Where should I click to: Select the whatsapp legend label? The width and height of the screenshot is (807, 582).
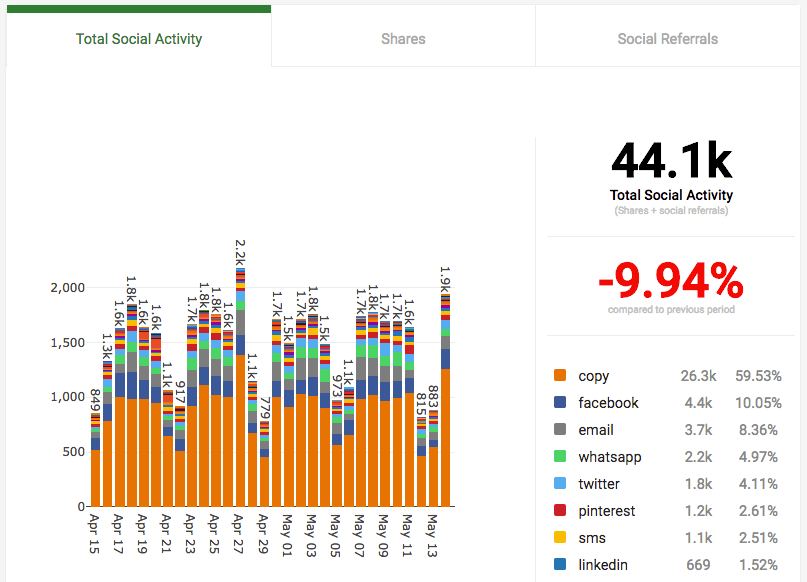609,457
